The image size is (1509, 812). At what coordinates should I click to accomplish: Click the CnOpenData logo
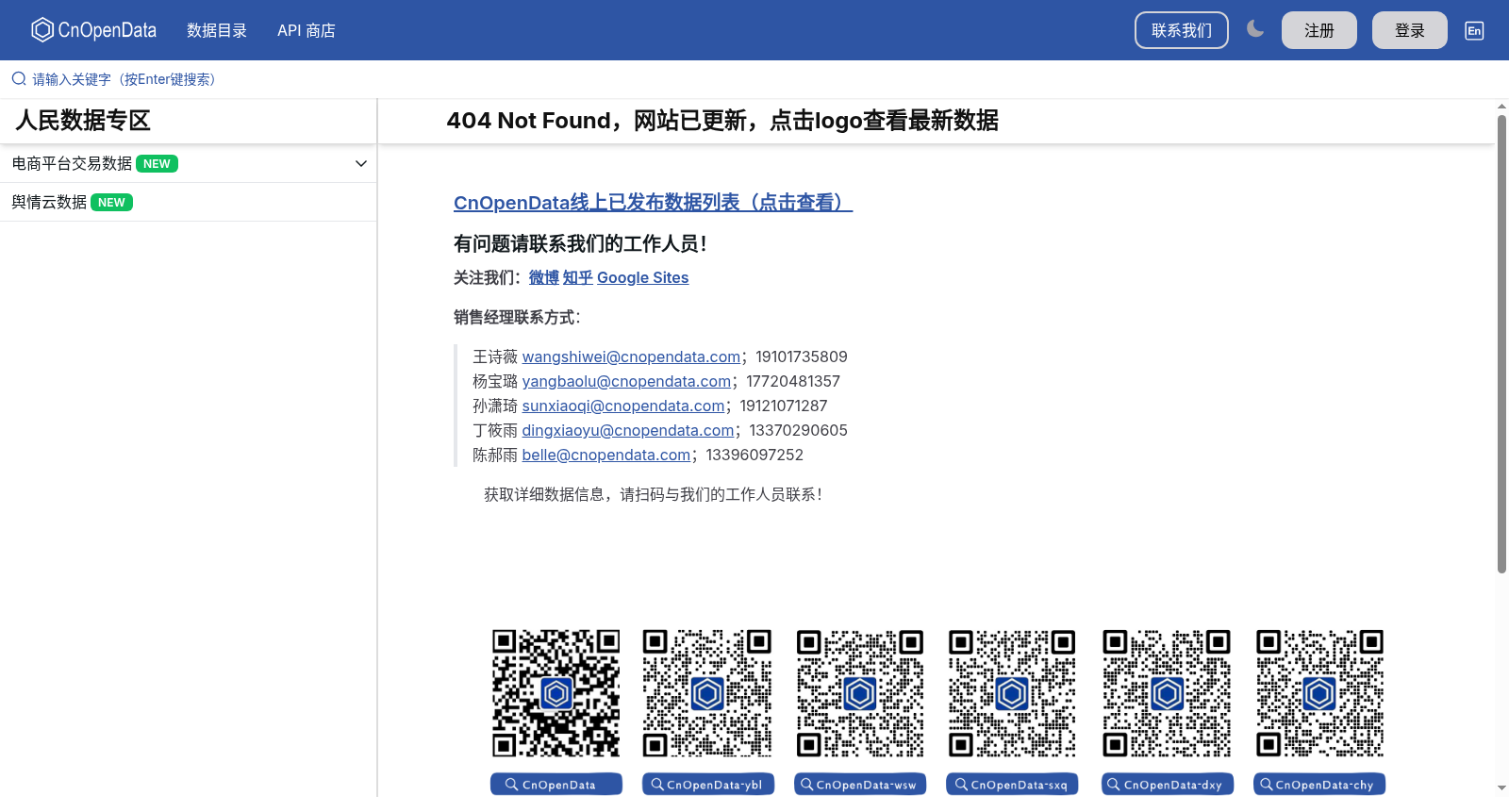(x=93, y=30)
